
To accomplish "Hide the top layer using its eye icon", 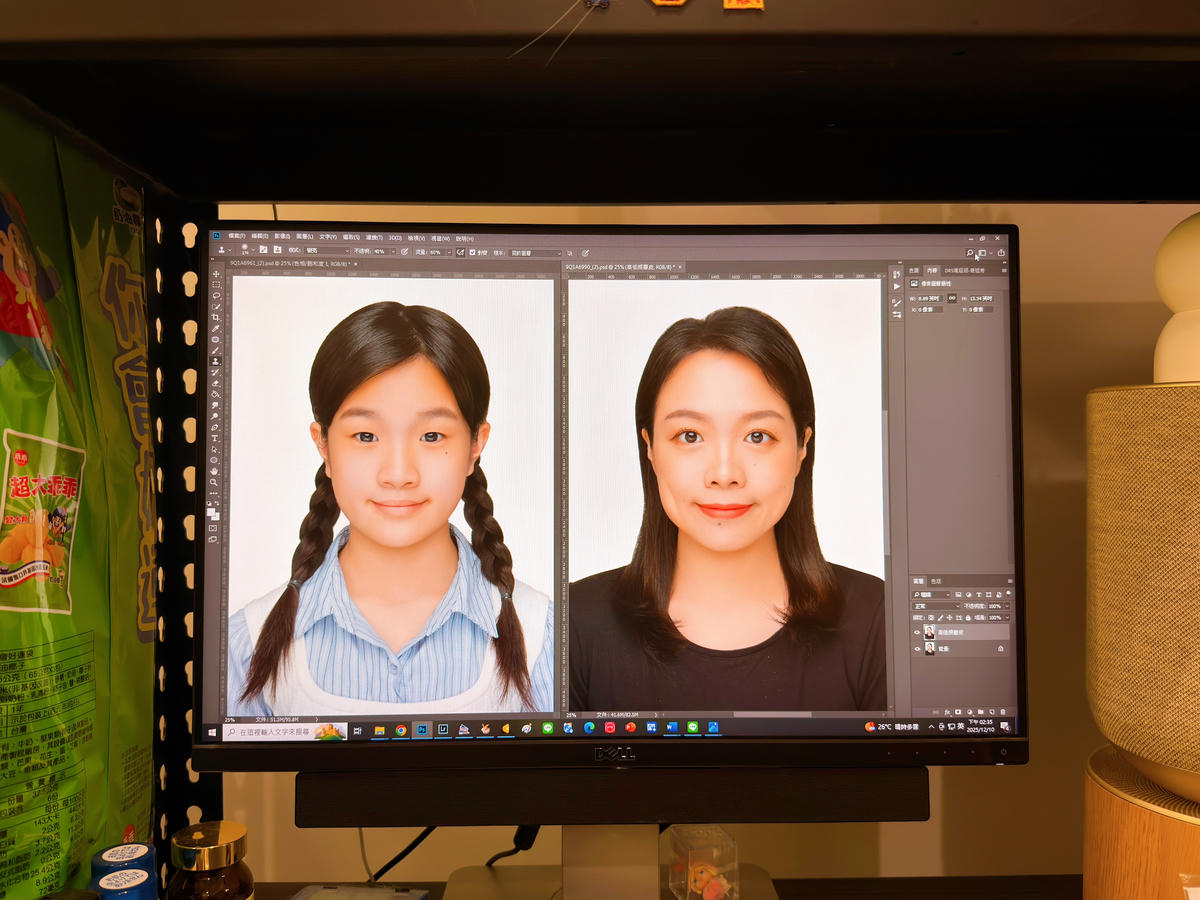I will (917, 633).
